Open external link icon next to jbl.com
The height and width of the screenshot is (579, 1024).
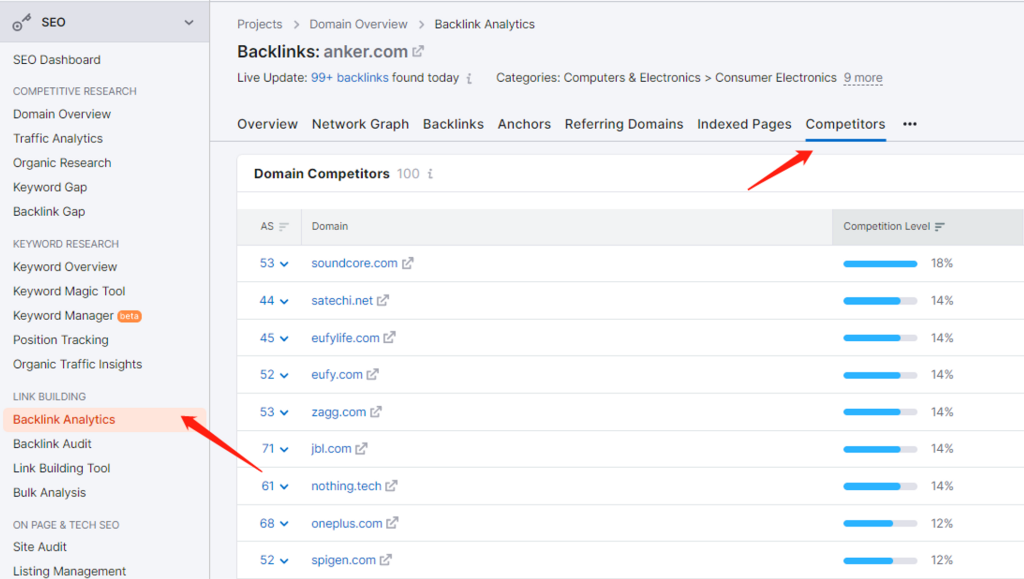(361, 448)
